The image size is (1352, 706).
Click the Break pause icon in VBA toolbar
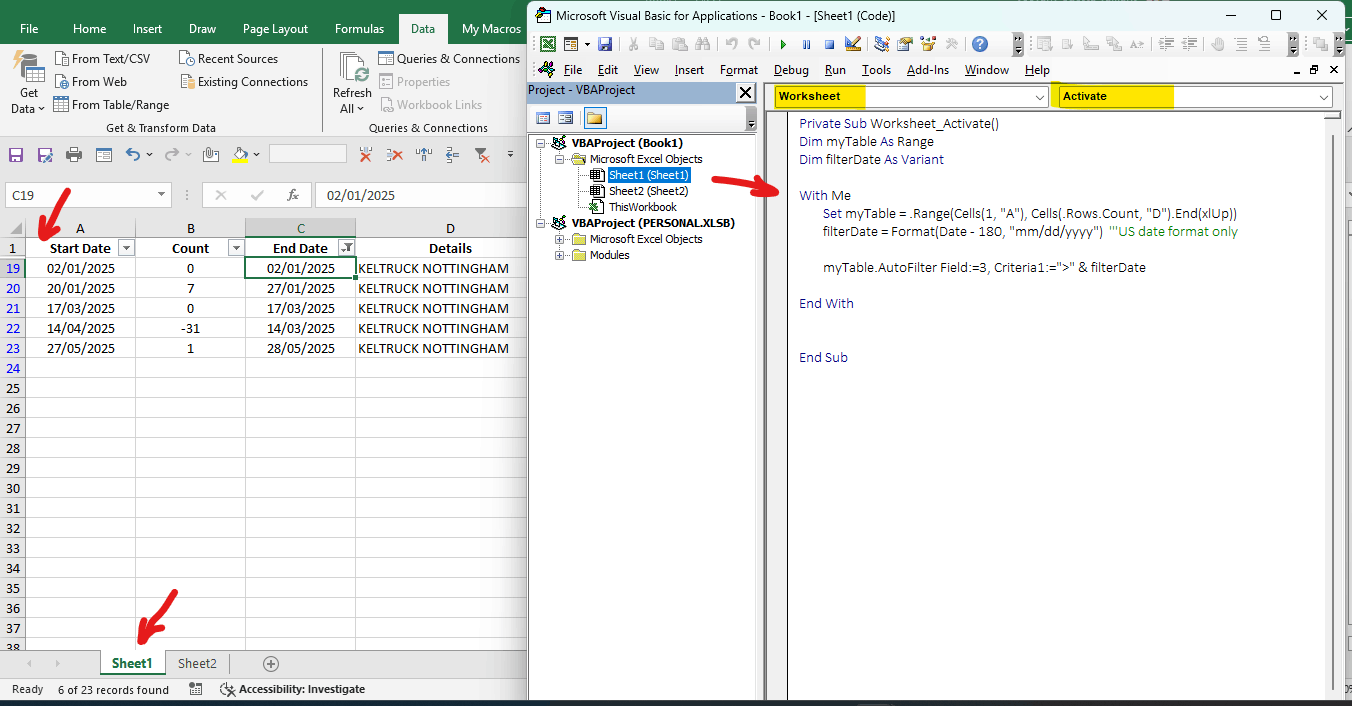pyautogui.click(x=806, y=44)
